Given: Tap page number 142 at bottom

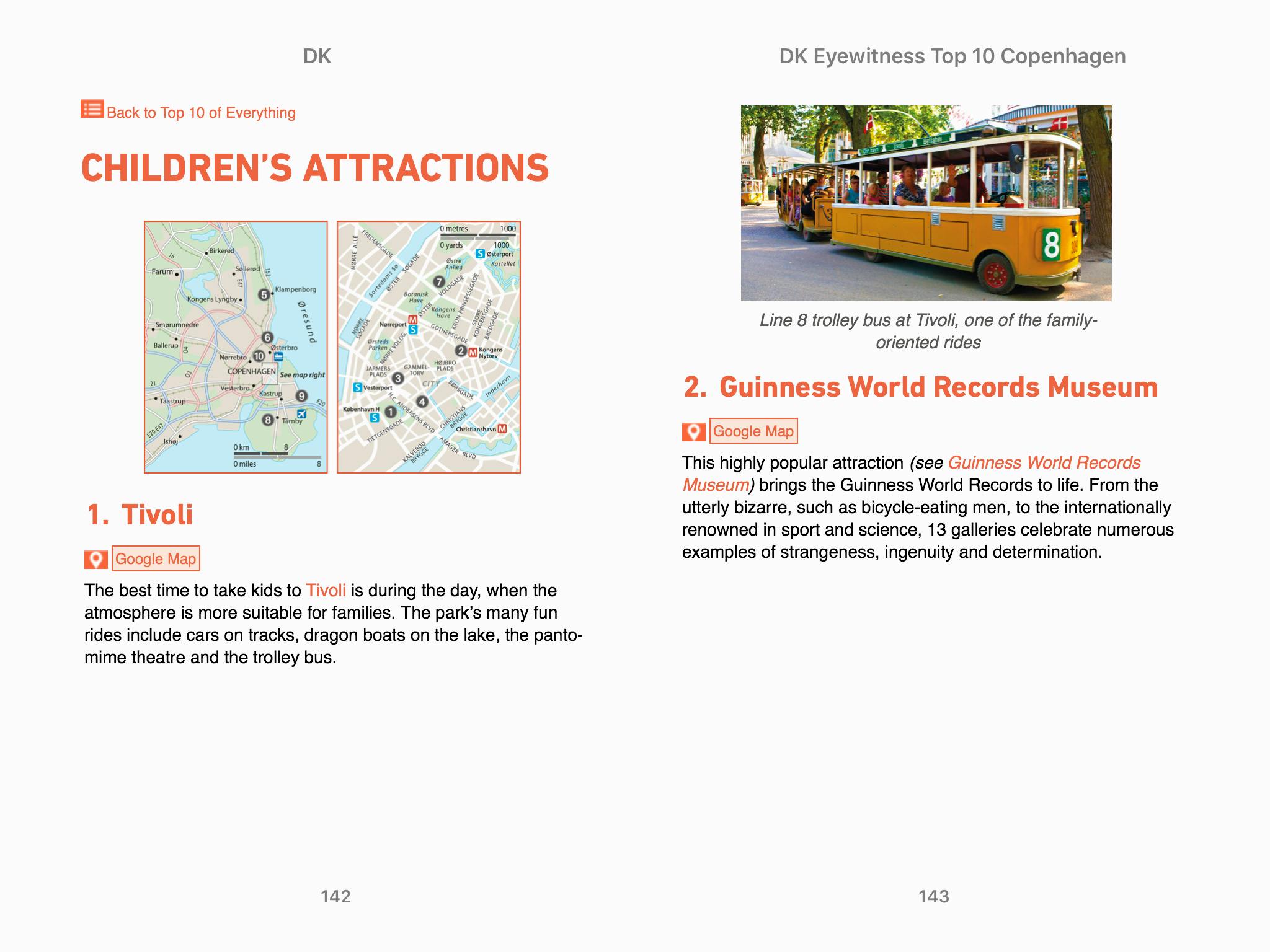Looking at the screenshot, I should click(335, 896).
